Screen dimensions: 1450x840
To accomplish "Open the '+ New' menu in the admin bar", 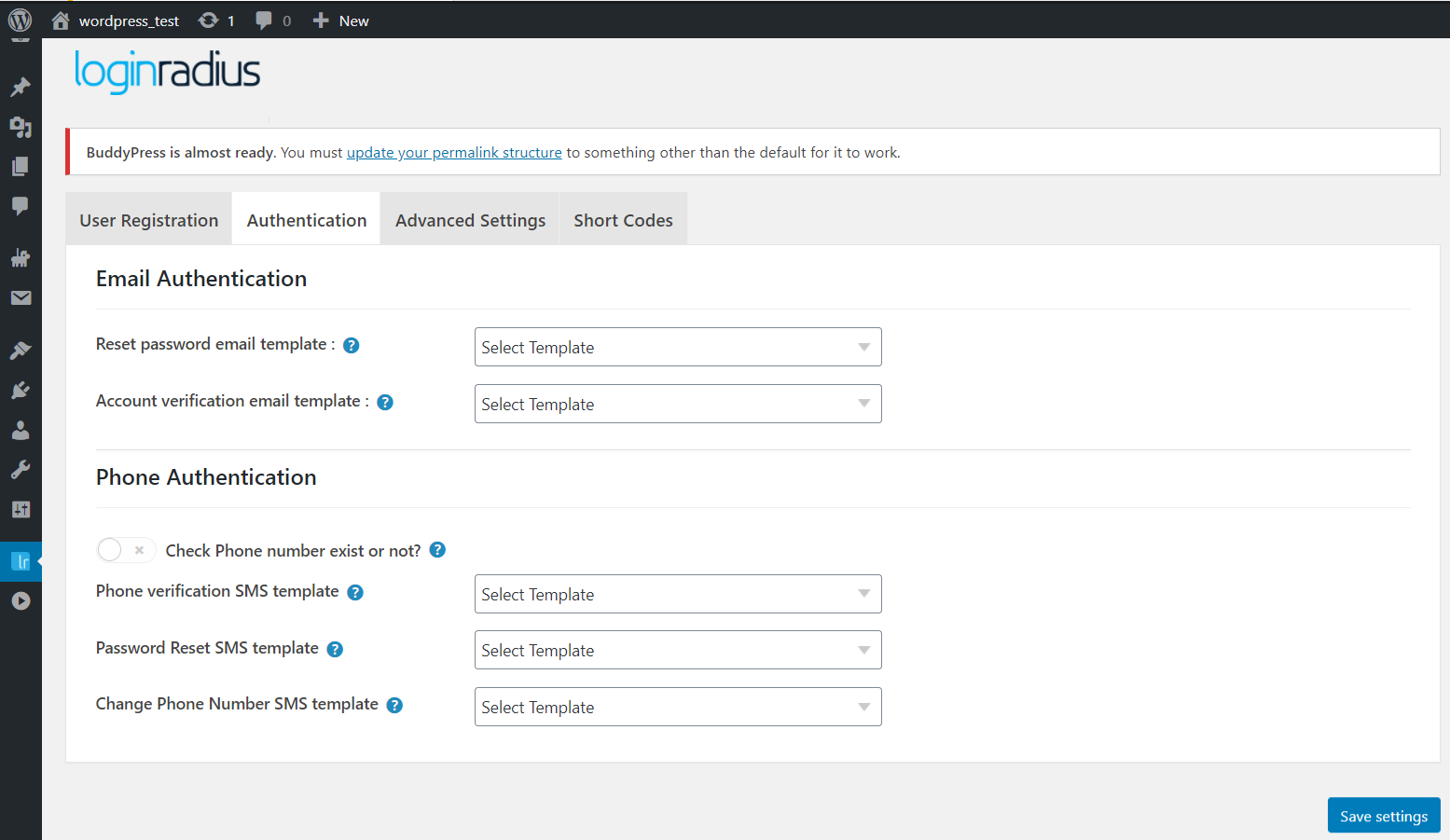I will tap(340, 20).
